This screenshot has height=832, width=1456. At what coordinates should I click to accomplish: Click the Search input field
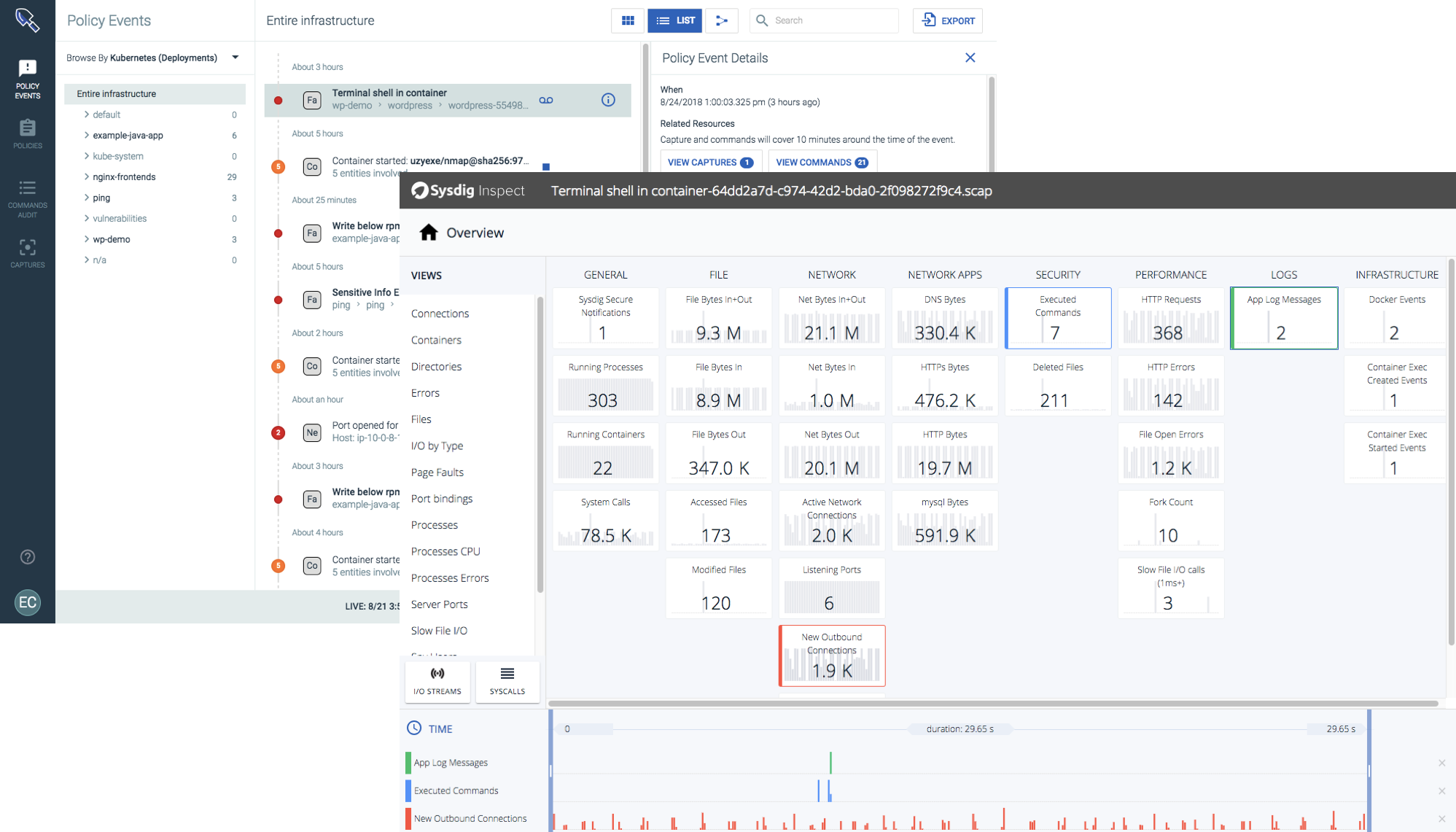[824, 20]
